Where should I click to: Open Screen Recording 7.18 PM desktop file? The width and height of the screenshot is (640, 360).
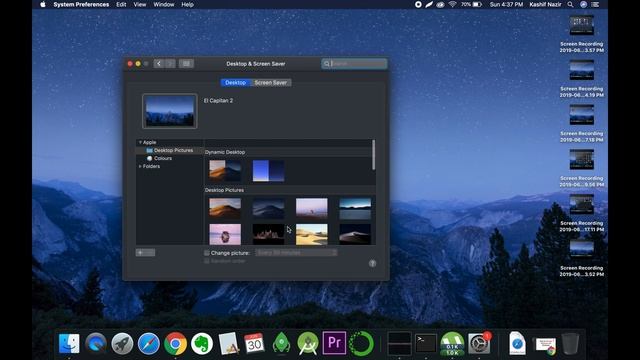581,124
